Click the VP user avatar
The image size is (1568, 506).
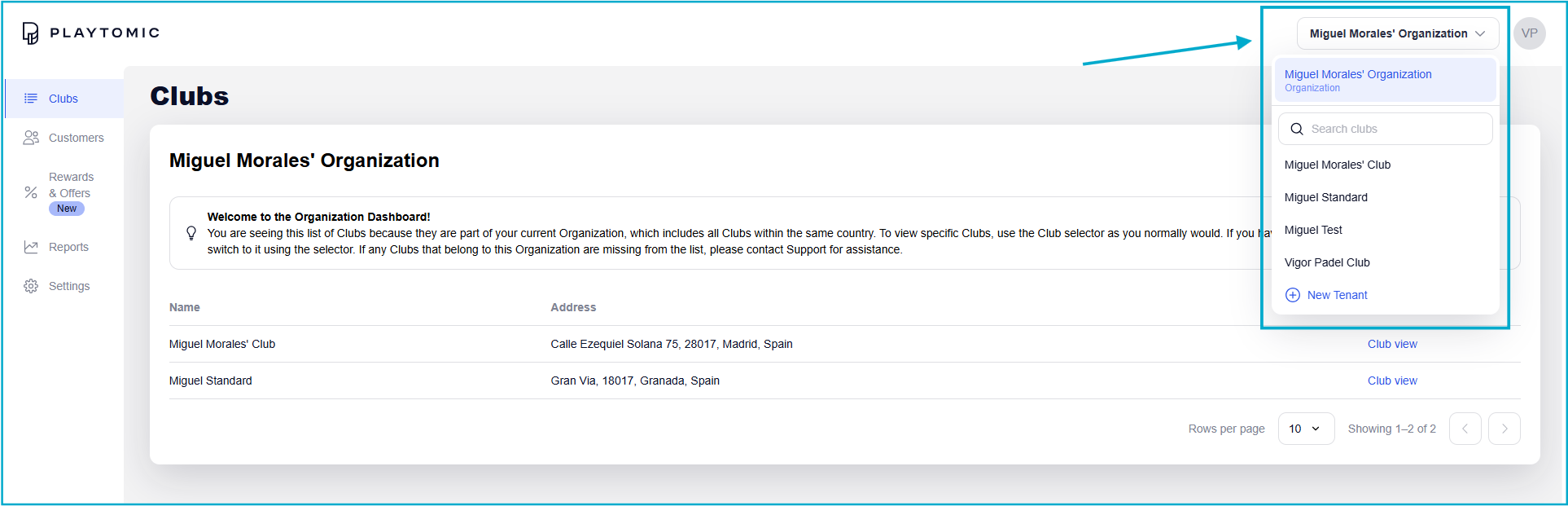(x=1530, y=33)
